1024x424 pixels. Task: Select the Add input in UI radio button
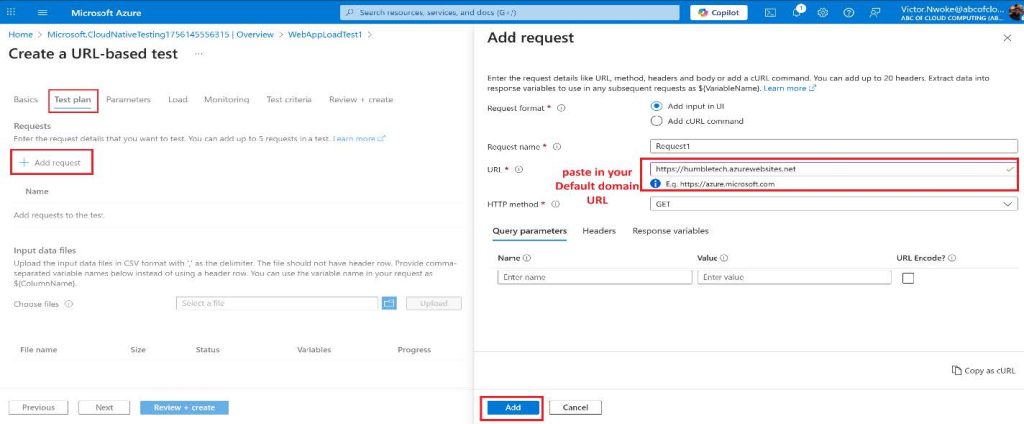tap(656, 106)
